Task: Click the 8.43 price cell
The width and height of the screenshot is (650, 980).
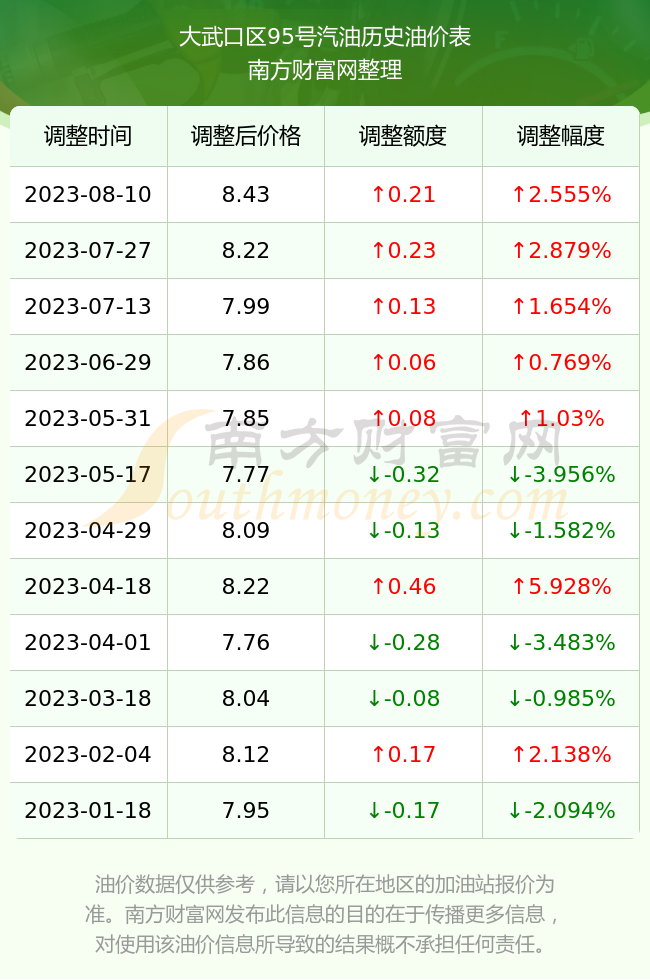Action: tap(246, 194)
